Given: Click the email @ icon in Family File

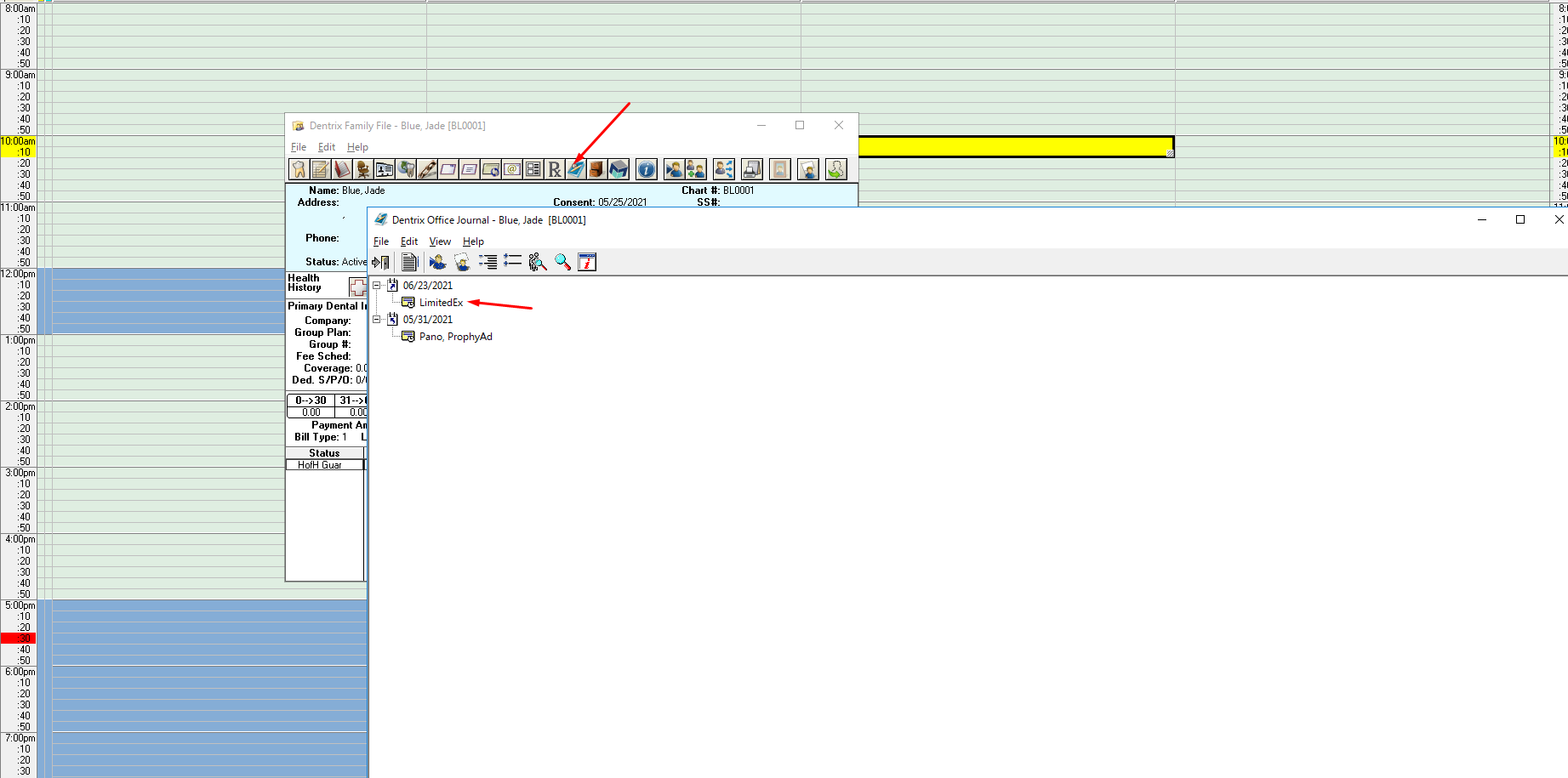Looking at the screenshot, I should coord(512,169).
